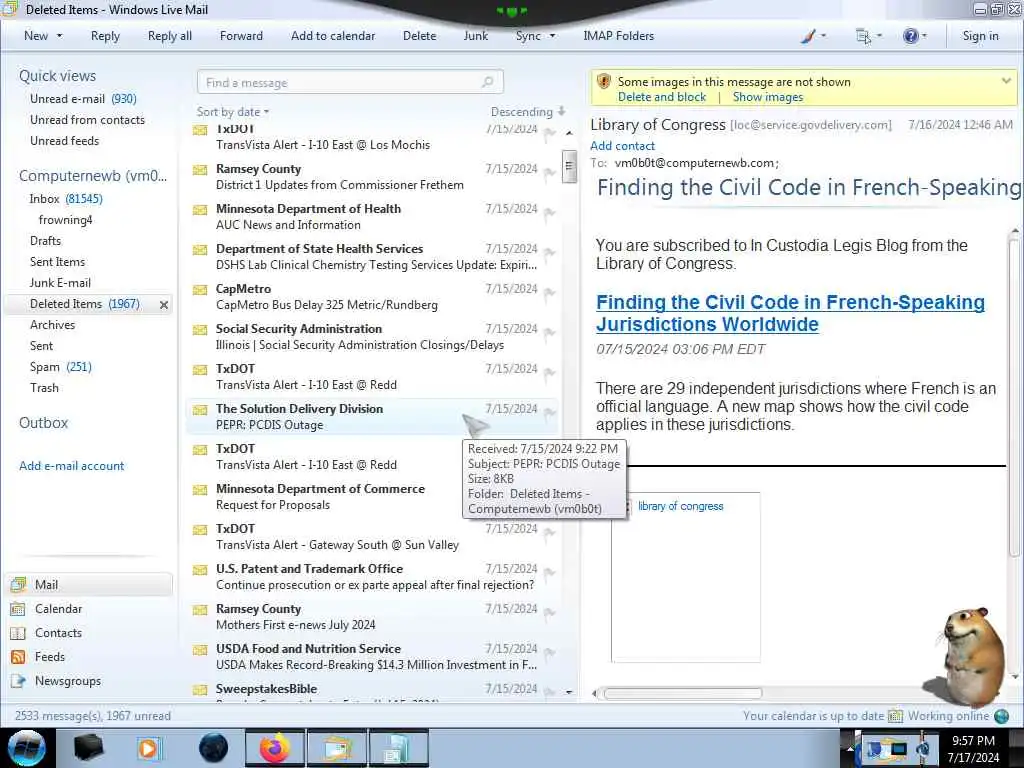Open the Mail shortcut icon
This screenshot has width=1024, height=768.
coord(18,584)
